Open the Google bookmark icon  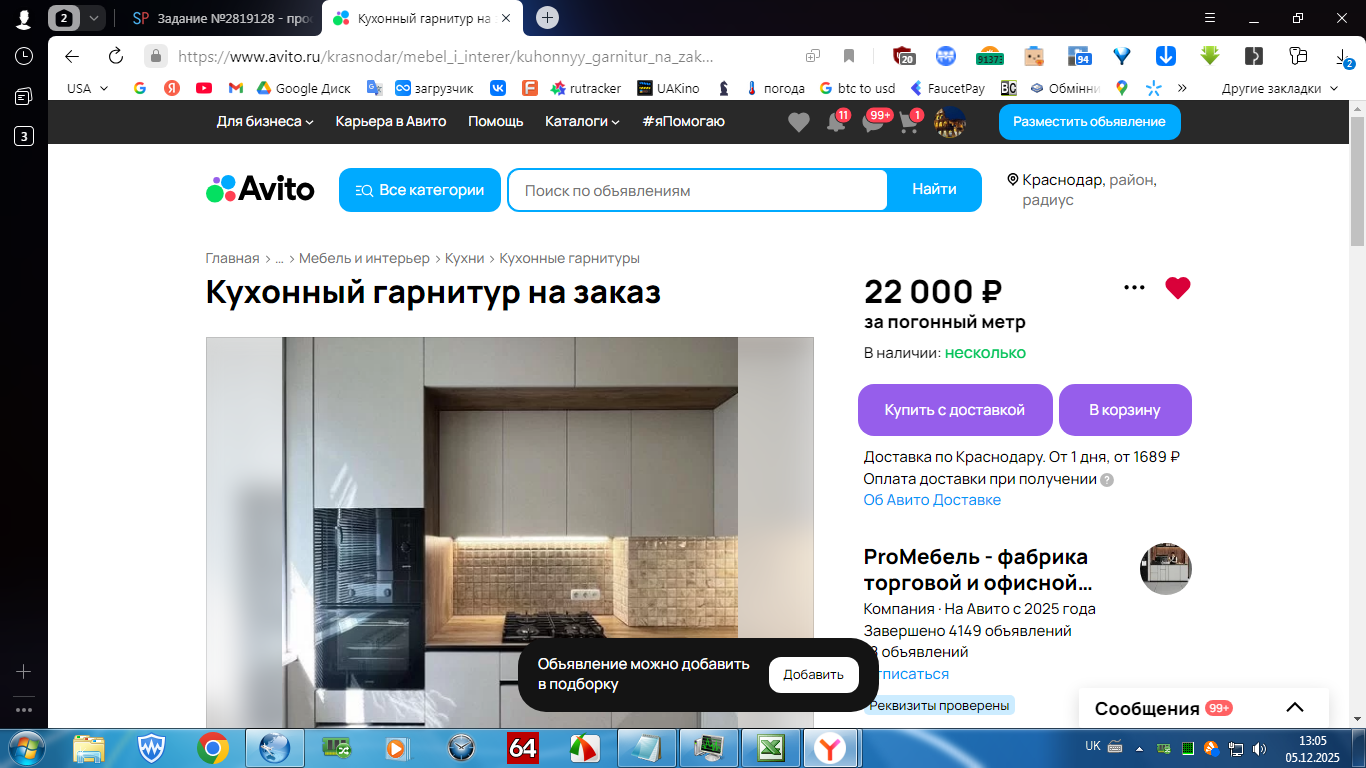(140, 88)
